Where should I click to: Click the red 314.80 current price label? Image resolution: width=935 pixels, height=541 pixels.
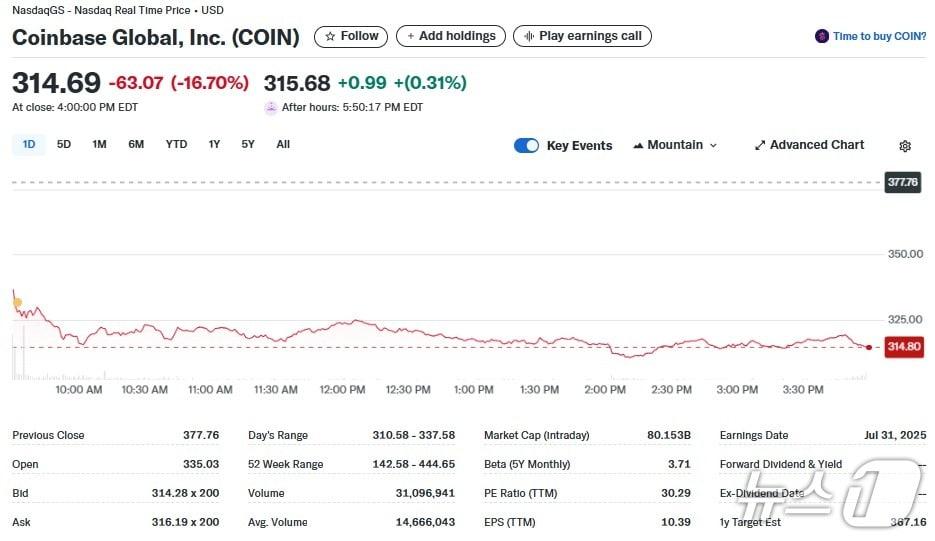[903, 347]
